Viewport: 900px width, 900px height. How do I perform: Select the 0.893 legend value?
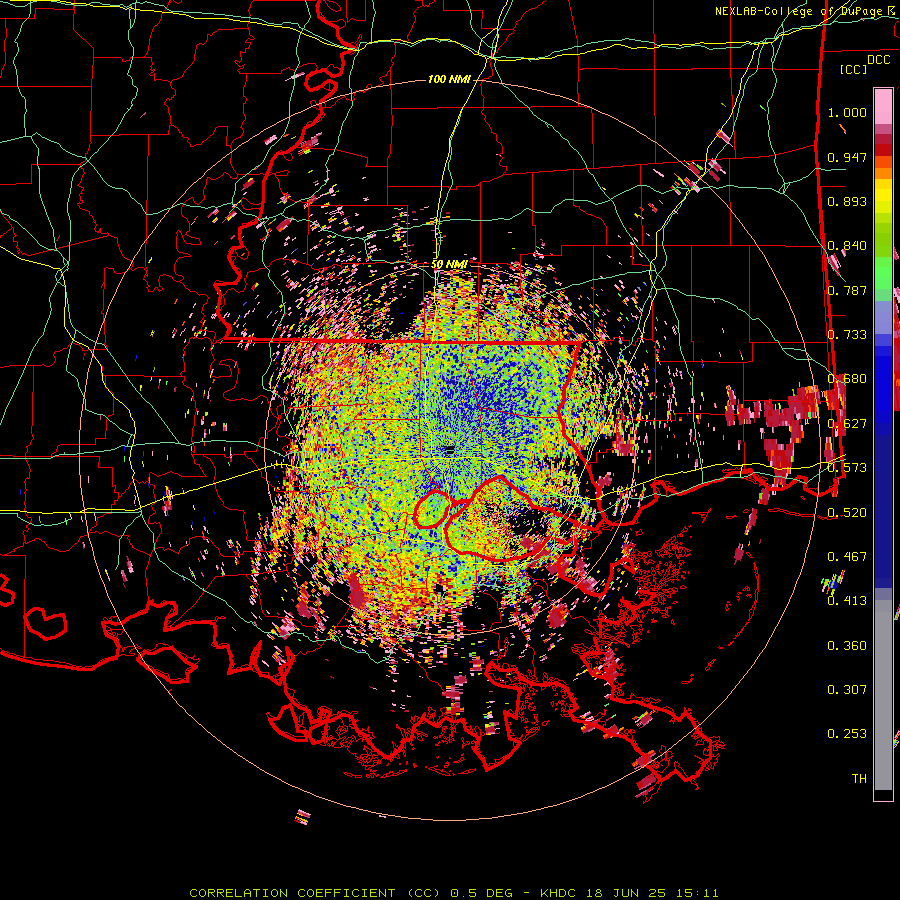tap(847, 201)
